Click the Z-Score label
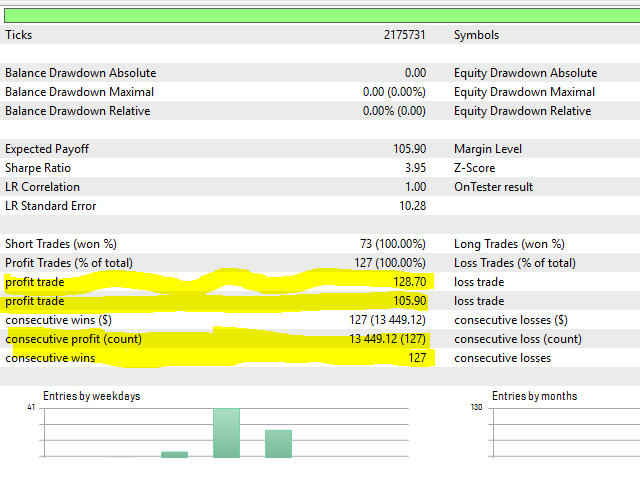The height and width of the screenshot is (480, 640). click(474, 168)
